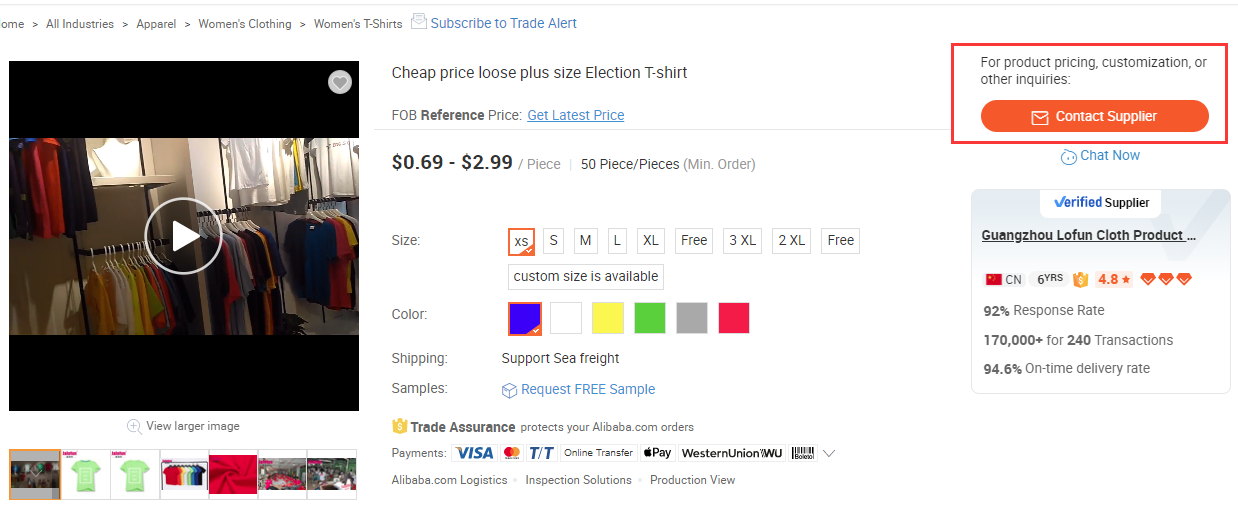Pick the yellow color swatch
The image size is (1238, 508).
608,318
